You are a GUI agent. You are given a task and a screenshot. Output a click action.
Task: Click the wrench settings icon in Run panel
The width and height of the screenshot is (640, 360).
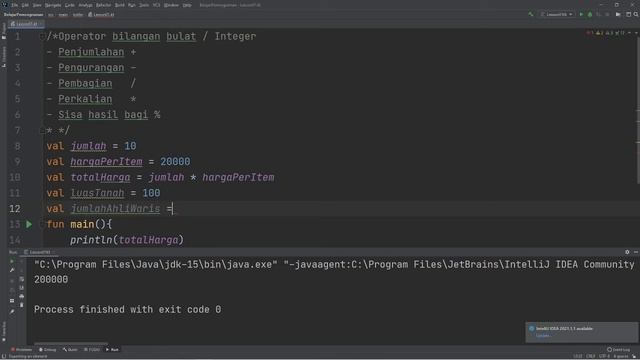(x=12, y=270)
